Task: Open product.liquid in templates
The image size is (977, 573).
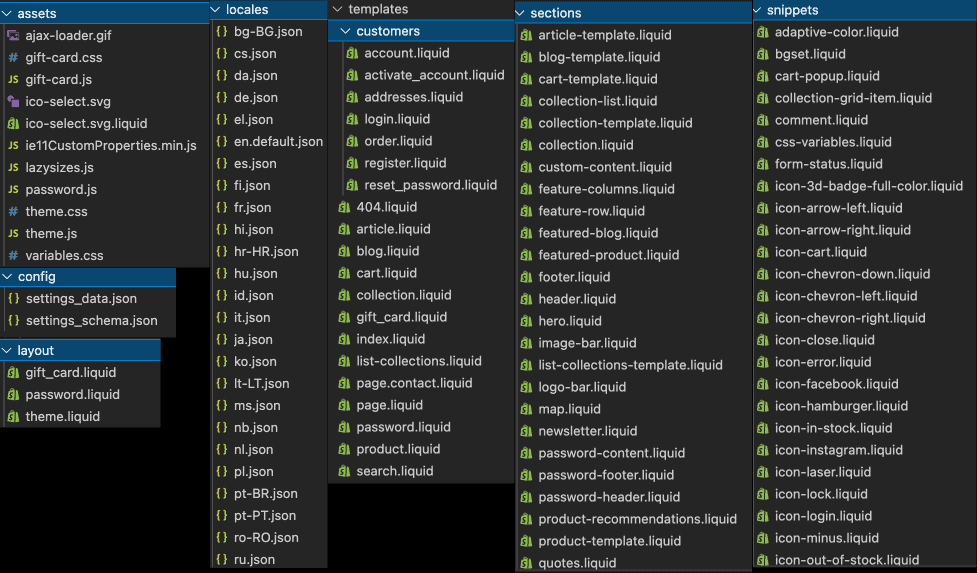Action: coord(398,449)
